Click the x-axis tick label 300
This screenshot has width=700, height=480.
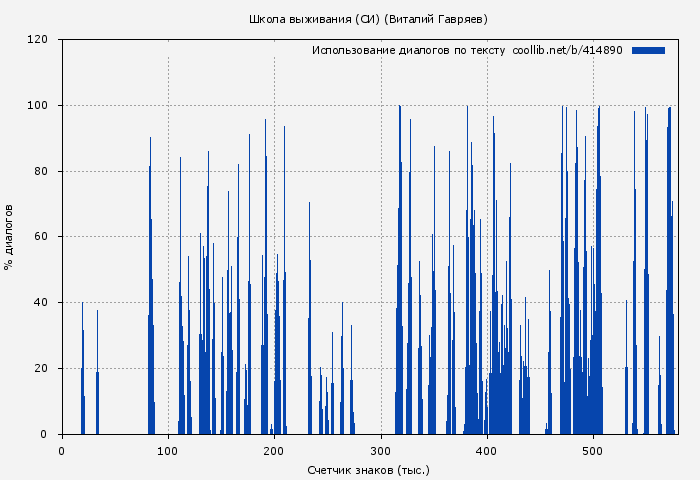click(x=381, y=450)
